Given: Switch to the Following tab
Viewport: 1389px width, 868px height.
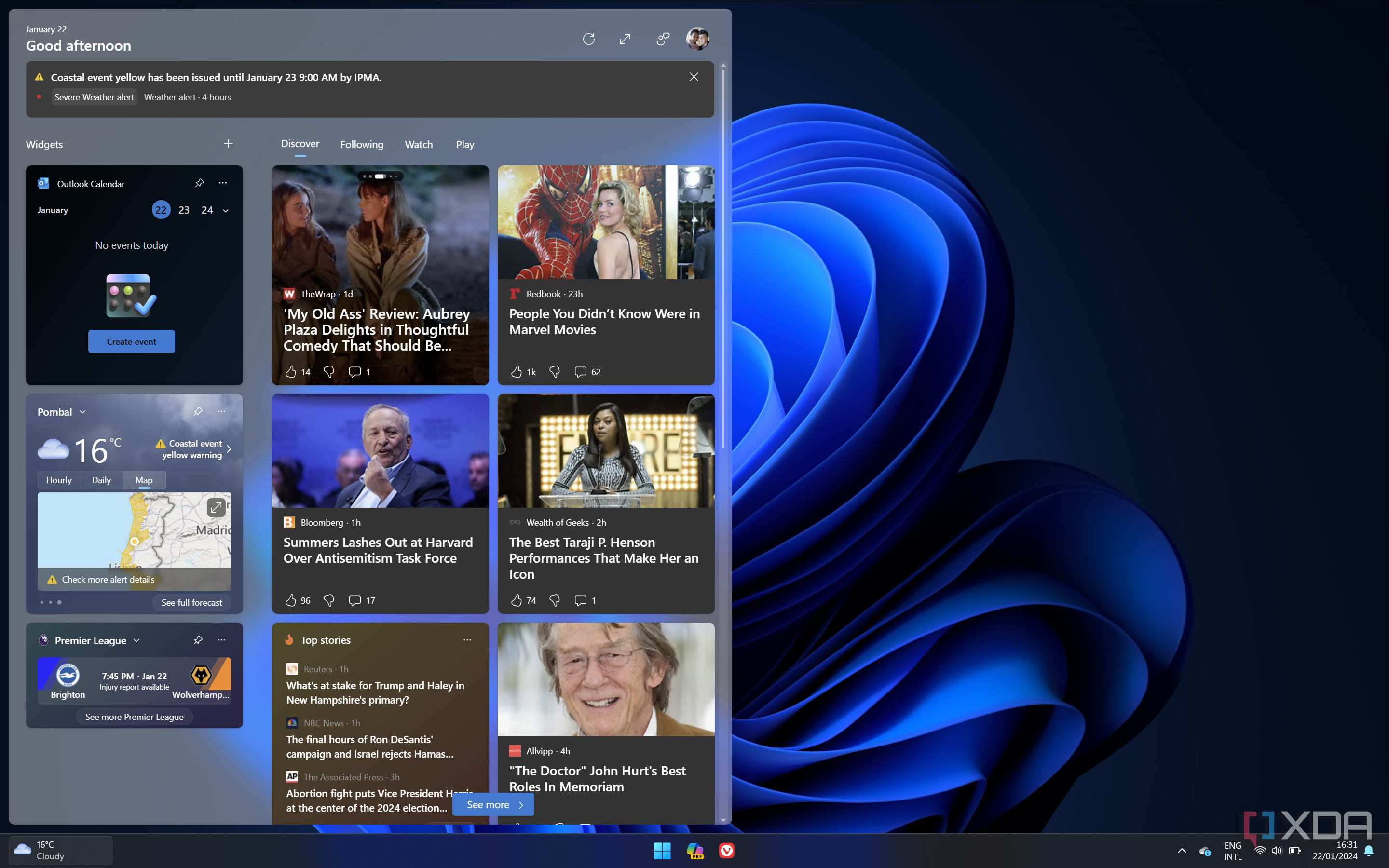Looking at the screenshot, I should (x=362, y=145).
